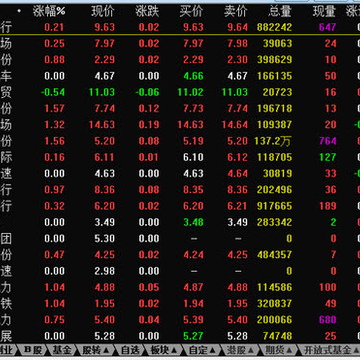Click the magenta 764 current volume

[327, 141]
